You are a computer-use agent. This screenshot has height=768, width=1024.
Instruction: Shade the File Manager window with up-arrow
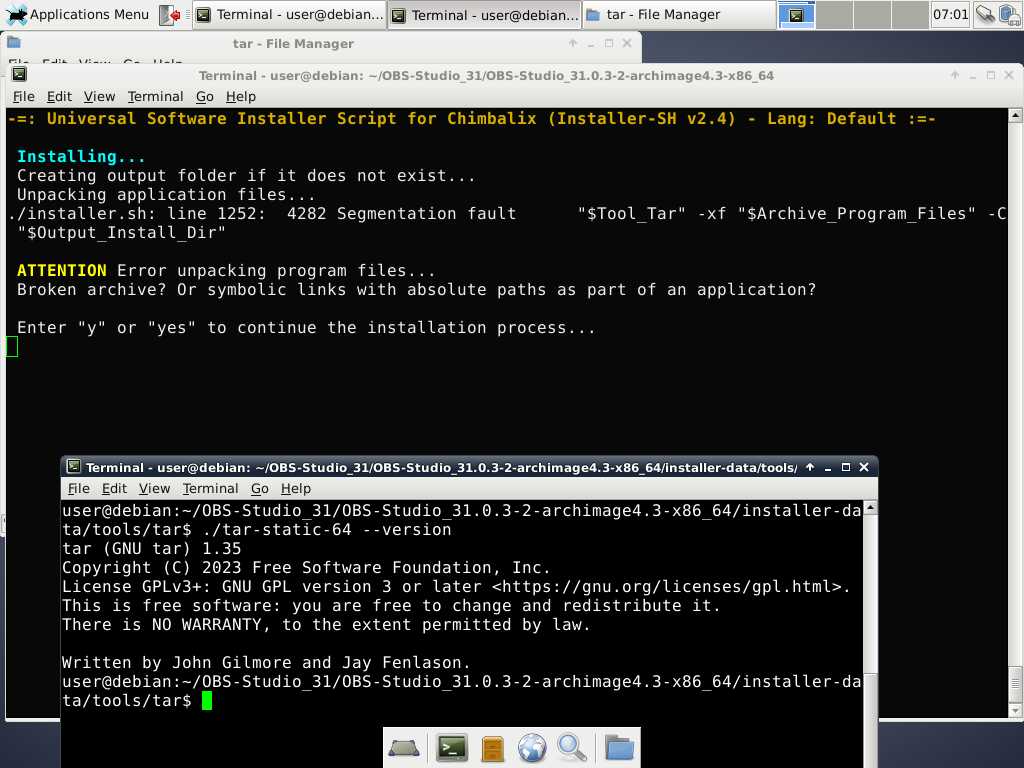click(x=573, y=43)
